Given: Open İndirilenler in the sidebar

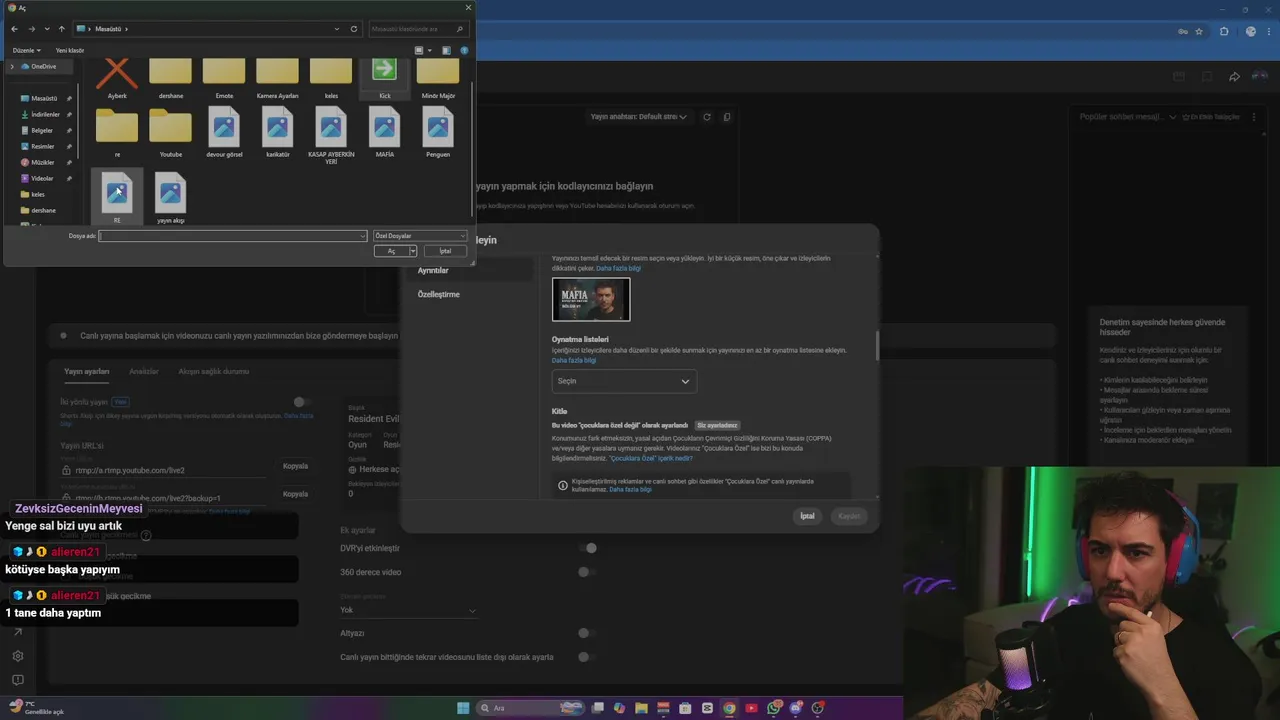Looking at the screenshot, I should point(45,114).
